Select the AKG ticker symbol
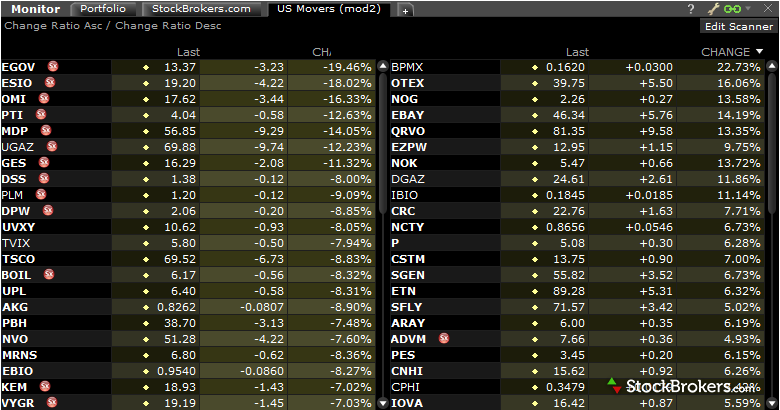The height and width of the screenshot is (410, 780). tap(15, 307)
